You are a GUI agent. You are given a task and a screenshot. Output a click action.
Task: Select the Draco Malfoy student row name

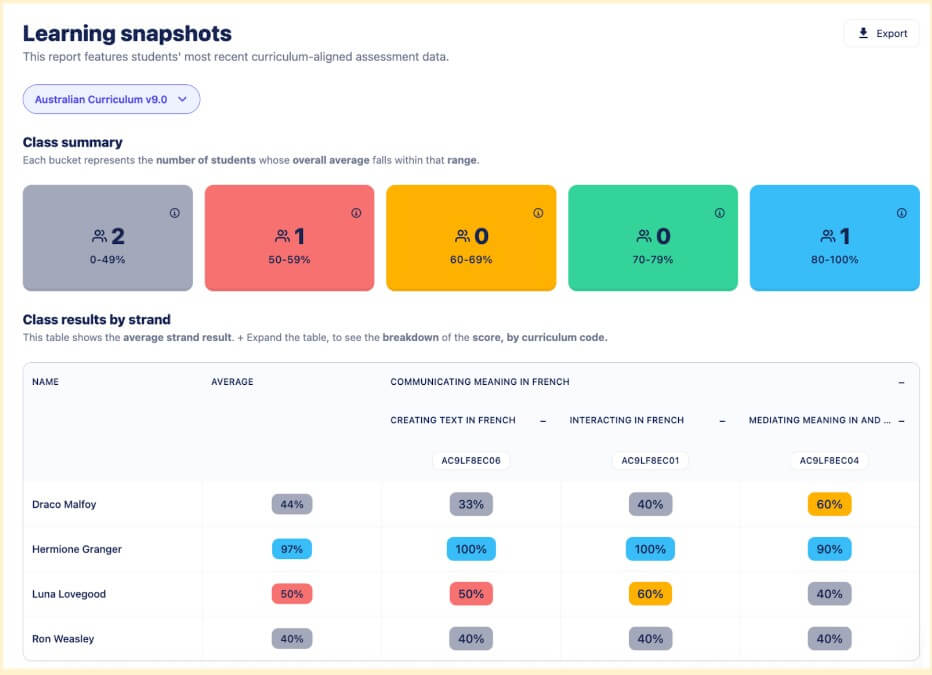tap(64, 505)
